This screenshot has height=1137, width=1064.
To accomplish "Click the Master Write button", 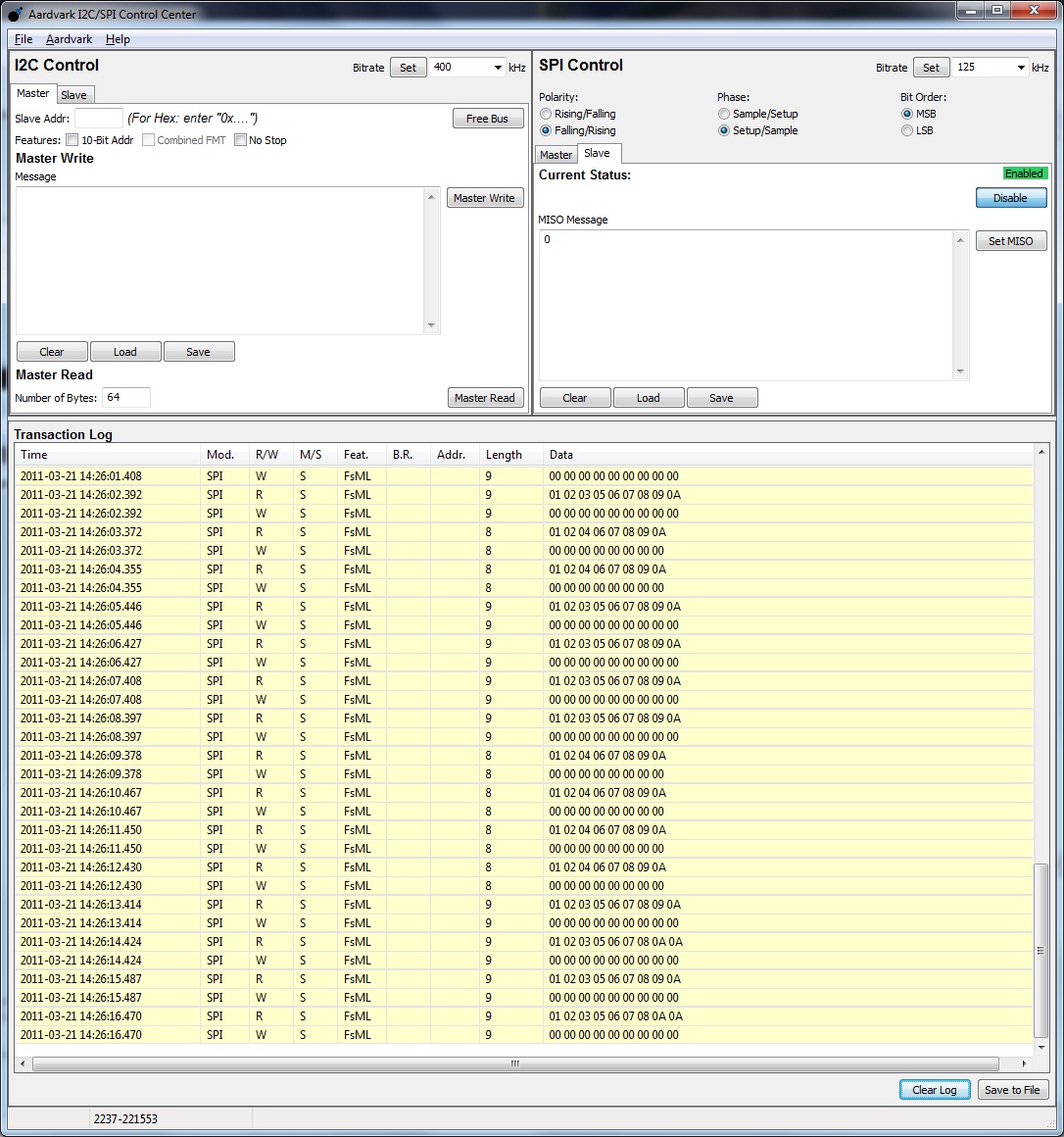I will (x=484, y=198).
